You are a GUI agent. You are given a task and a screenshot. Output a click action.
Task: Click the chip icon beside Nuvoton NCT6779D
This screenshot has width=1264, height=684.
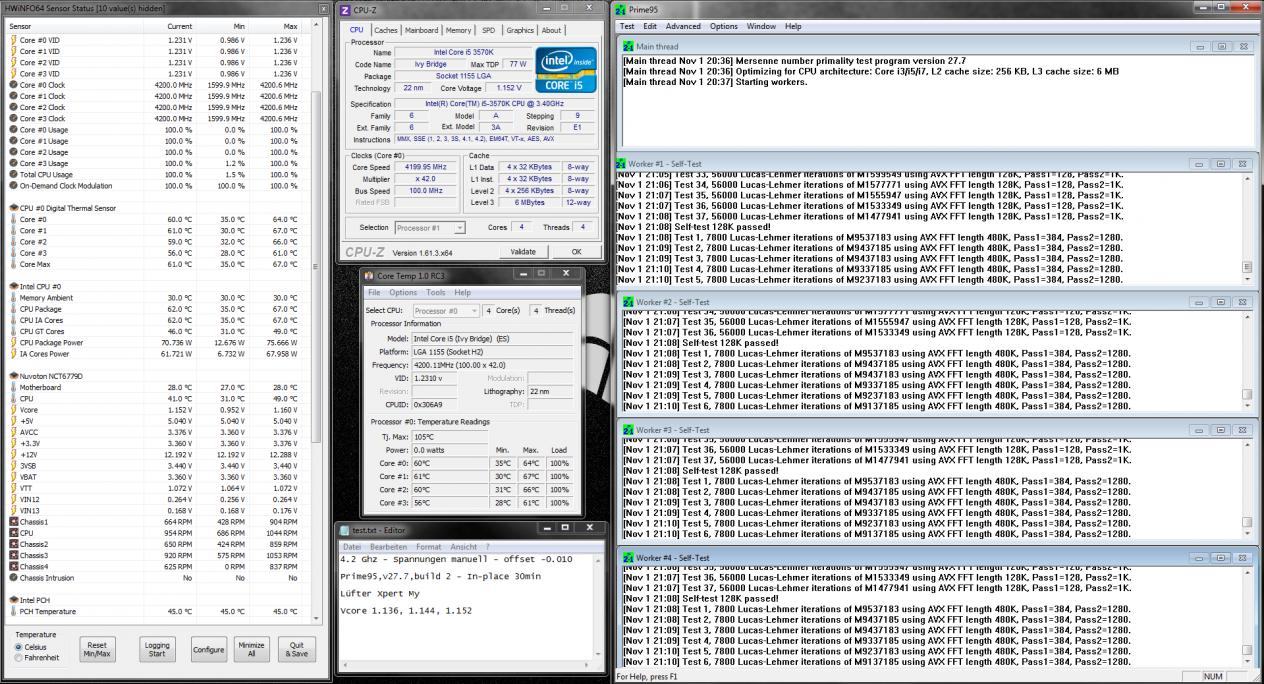[13, 376]
